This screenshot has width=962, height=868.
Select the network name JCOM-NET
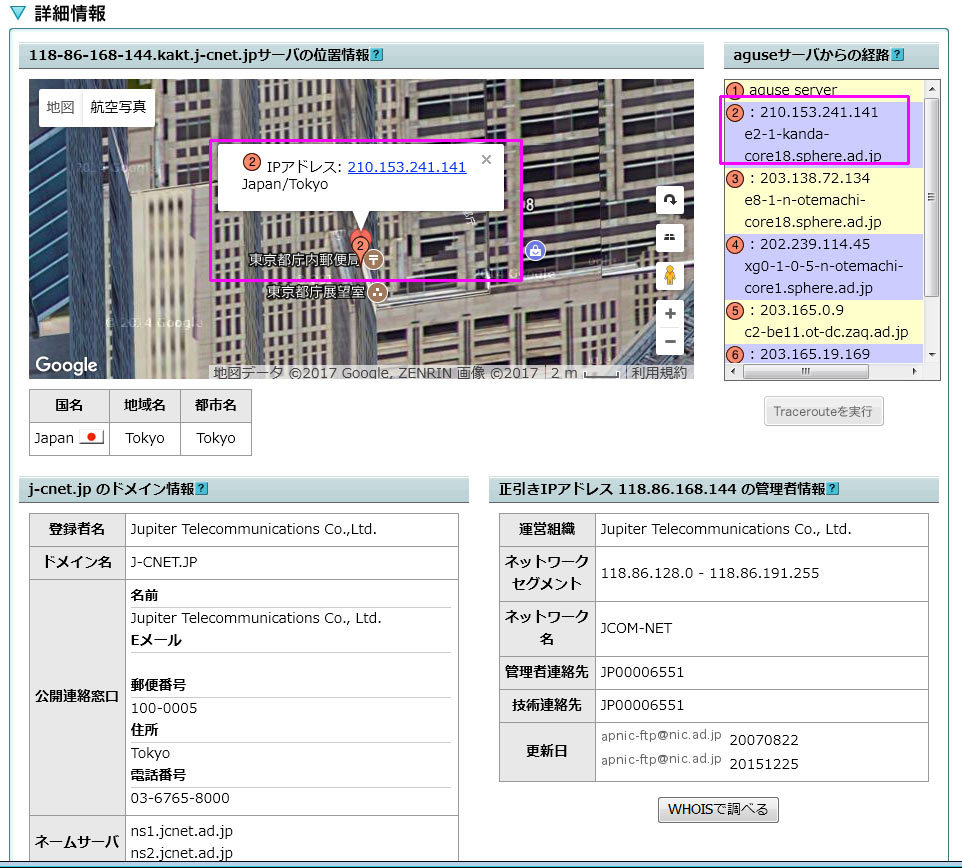(636, 628)
